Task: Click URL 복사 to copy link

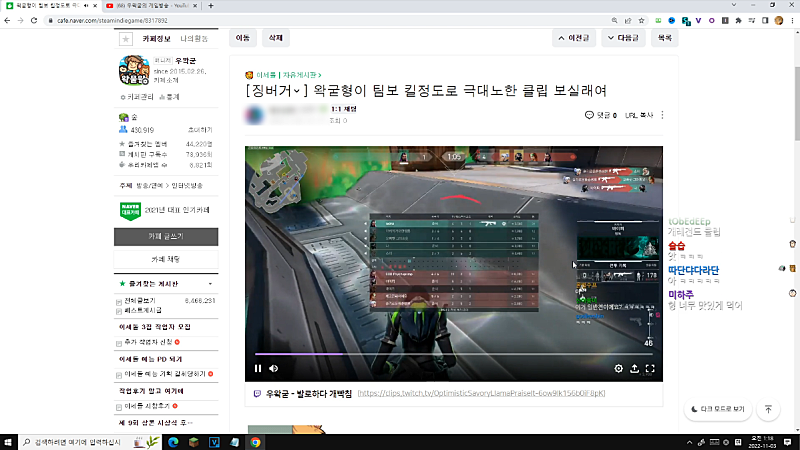Action: [639, 115]
